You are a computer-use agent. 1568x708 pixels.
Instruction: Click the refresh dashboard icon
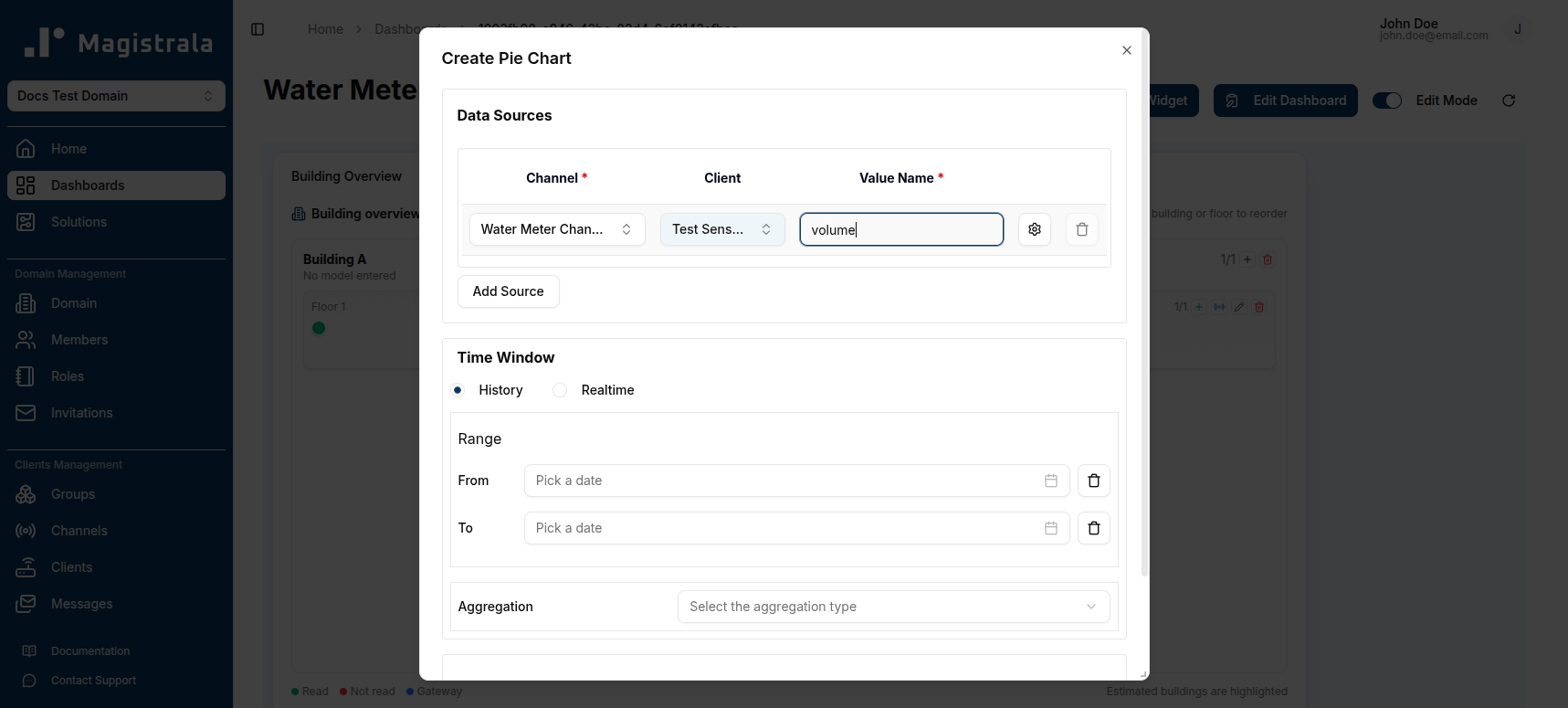[x=1509, y=100]
